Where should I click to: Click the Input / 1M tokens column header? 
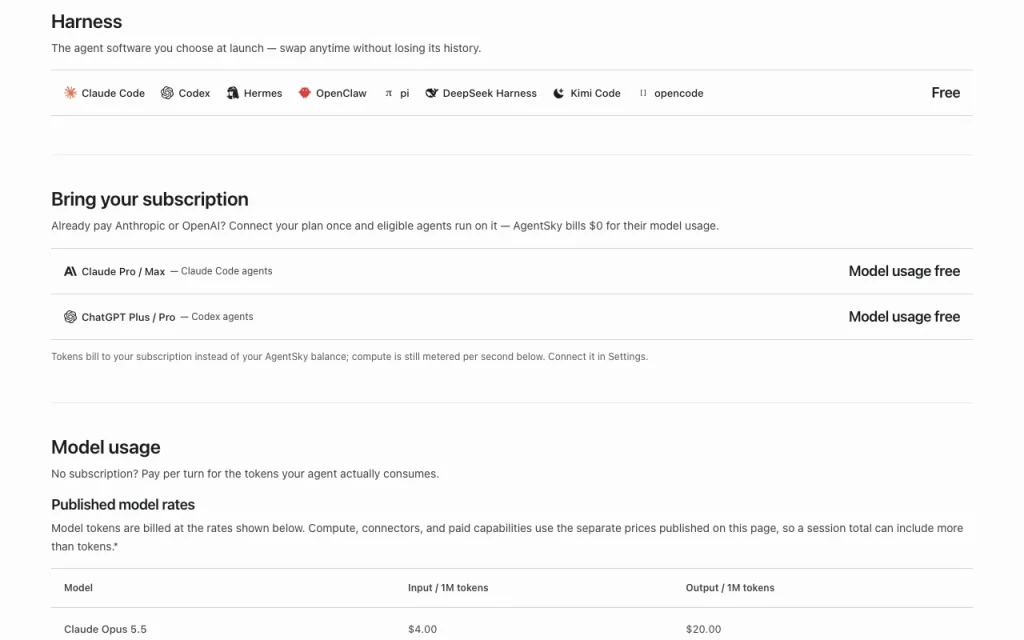click(448, 588)
